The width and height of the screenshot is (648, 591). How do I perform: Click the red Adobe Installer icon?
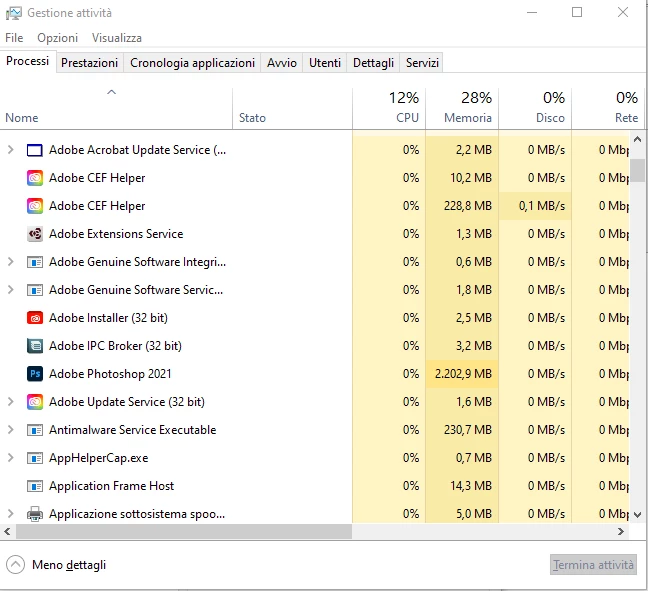coord(35,318)
